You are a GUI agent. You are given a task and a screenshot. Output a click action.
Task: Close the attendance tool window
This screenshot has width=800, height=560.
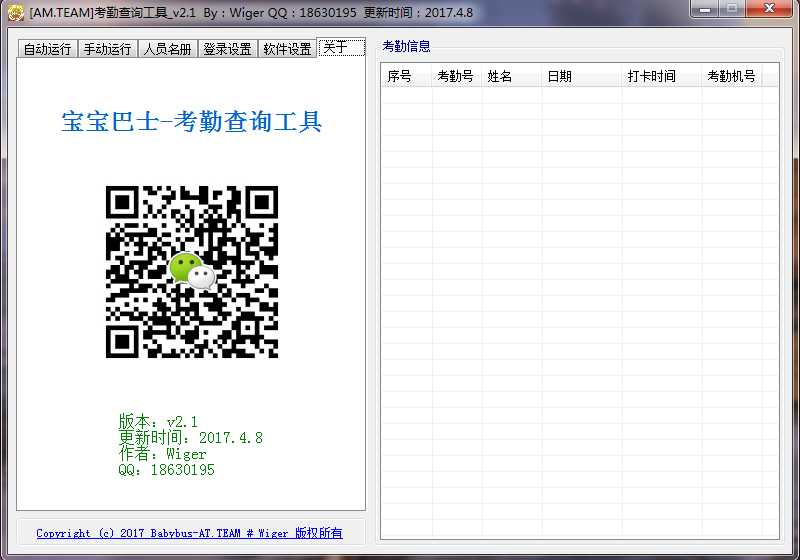(x=769, y=9)
